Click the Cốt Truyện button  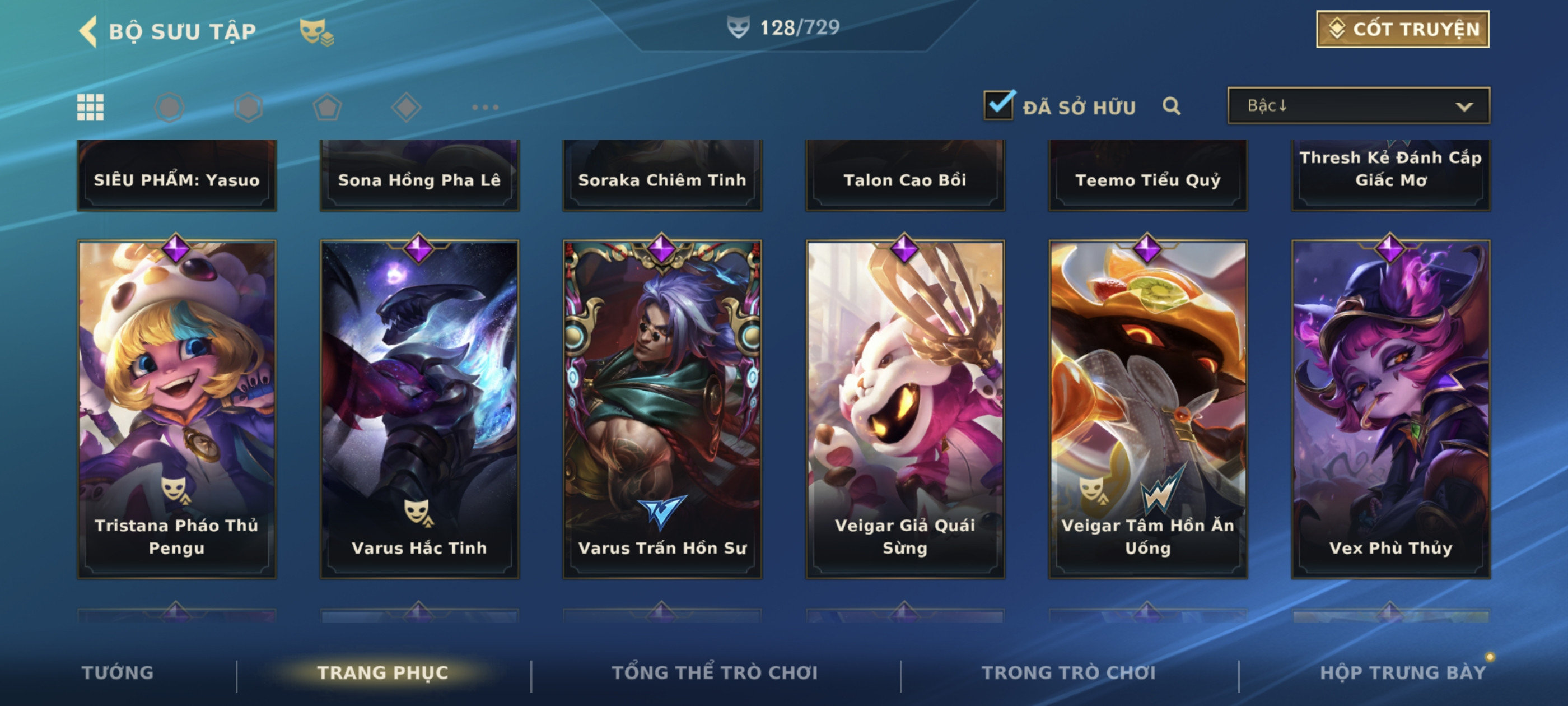tap(1402, 29)
